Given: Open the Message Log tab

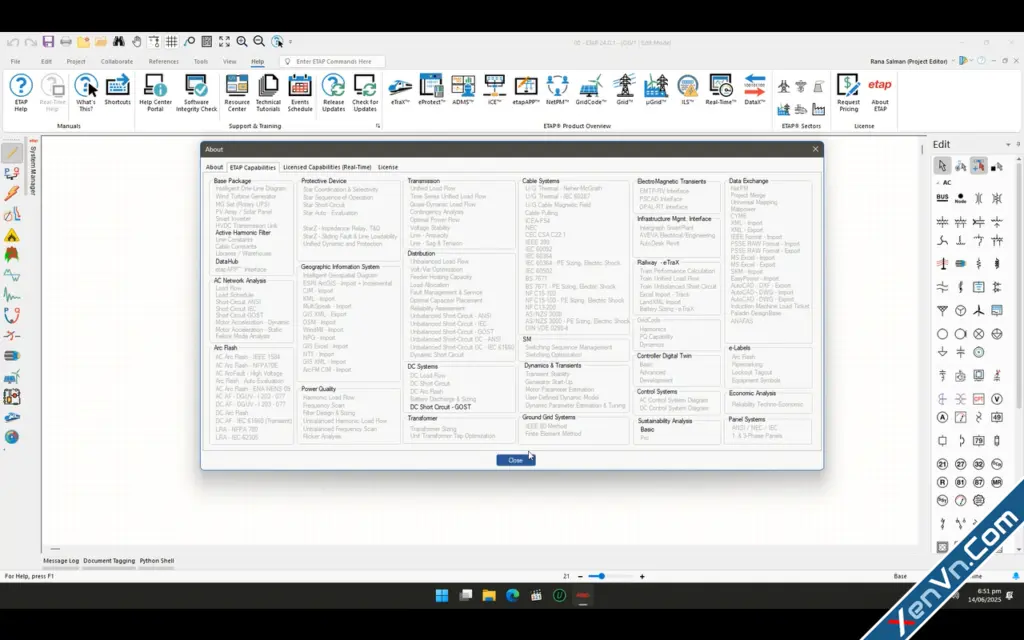Looking at the screenshot, I should pos(61,560).
